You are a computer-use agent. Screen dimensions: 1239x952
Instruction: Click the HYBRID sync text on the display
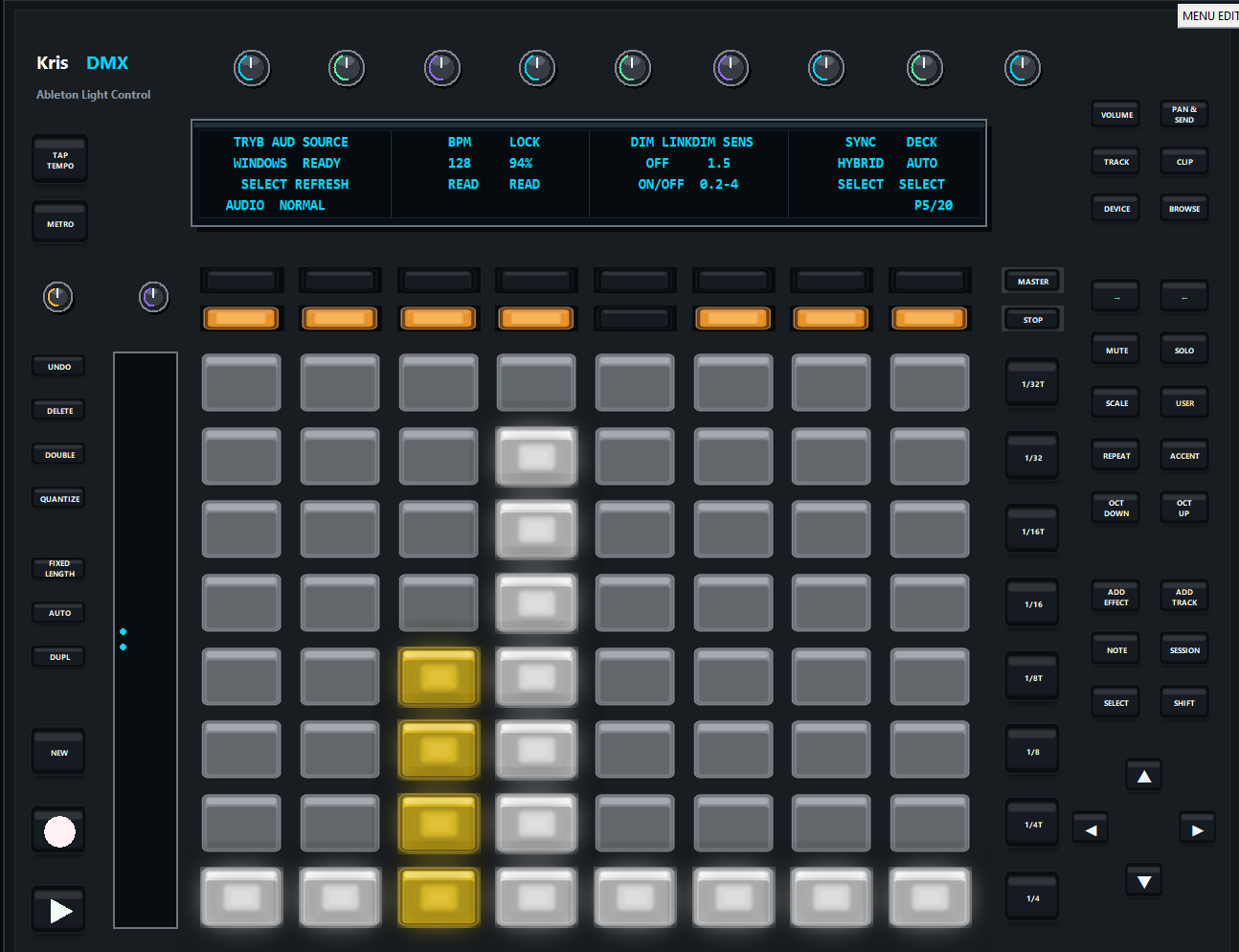point(860,163)
